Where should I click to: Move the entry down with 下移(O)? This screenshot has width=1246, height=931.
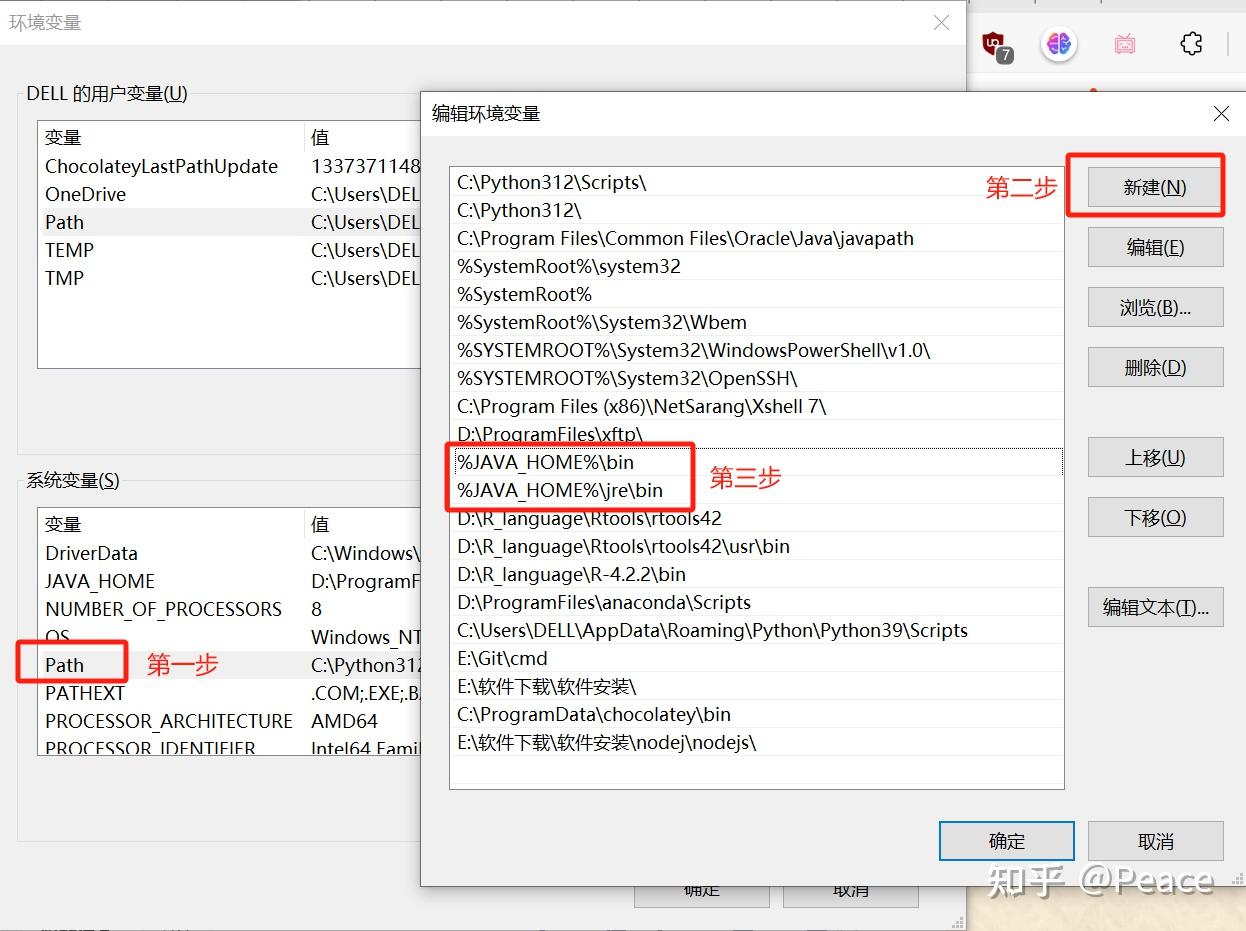[1155, 517]
